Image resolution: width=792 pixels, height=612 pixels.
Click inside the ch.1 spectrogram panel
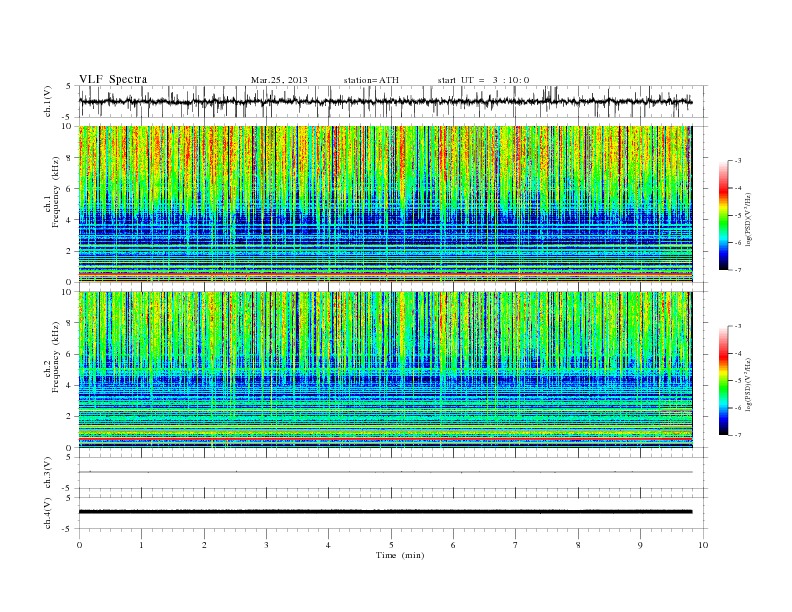[x=385, y=204]
